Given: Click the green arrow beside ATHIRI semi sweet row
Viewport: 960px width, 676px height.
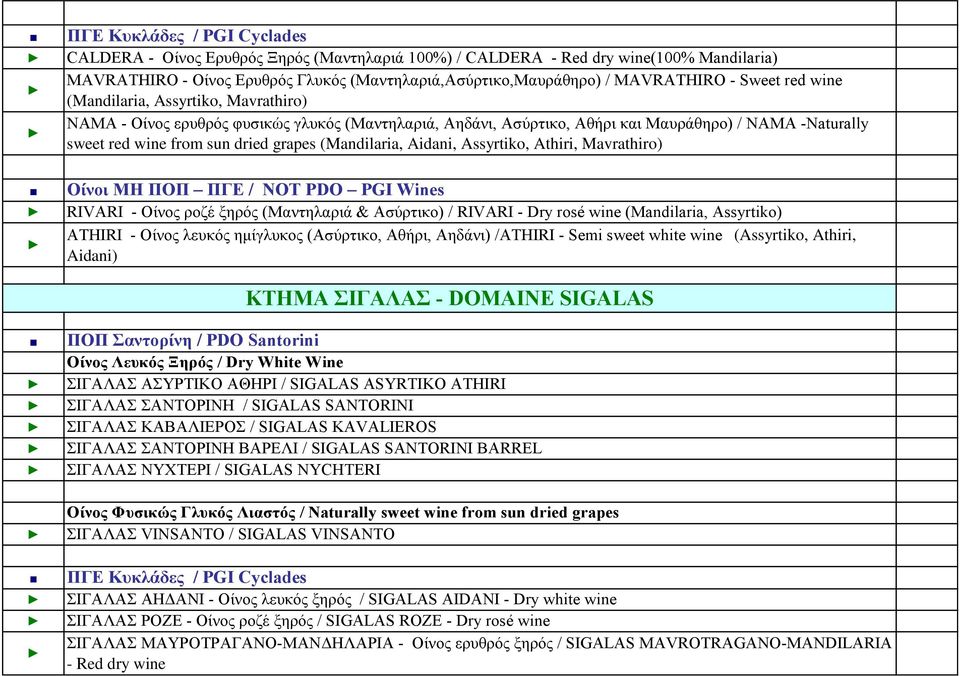Looking at the screenshot, I should (34, 245).
